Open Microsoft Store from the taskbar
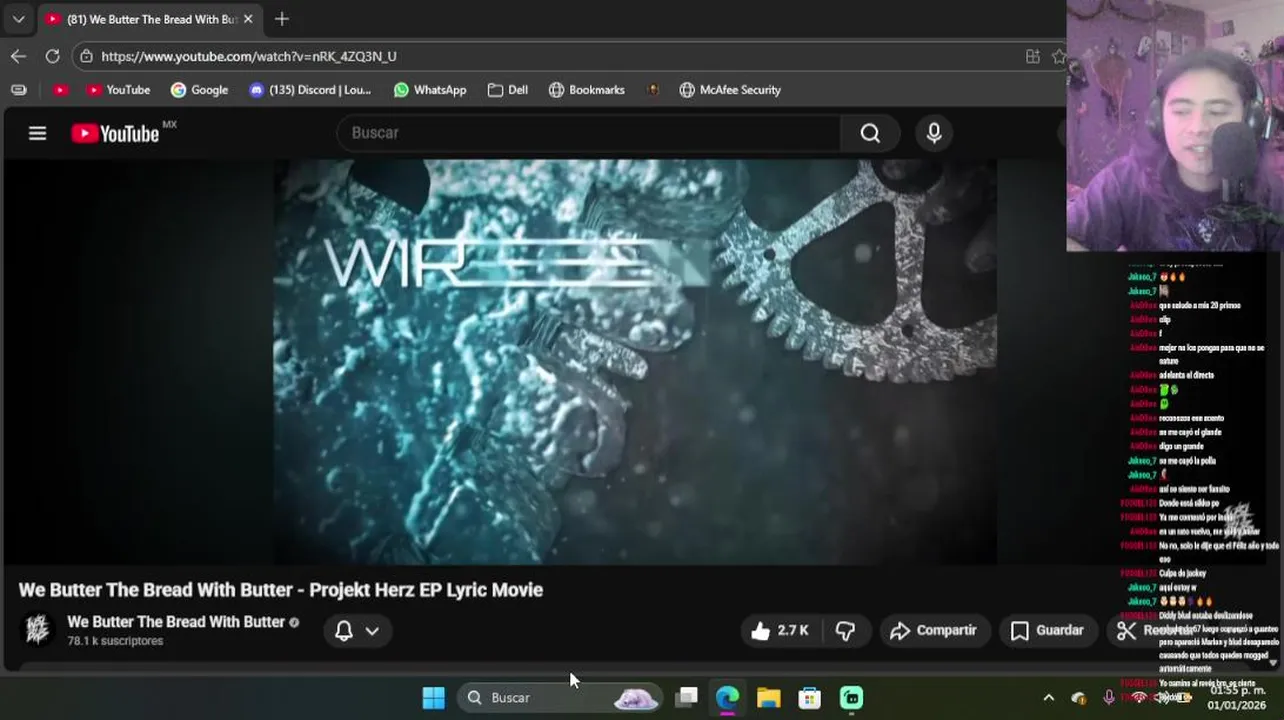The width and height of the screenshot is (1284, 720). [x=809, y=697]
